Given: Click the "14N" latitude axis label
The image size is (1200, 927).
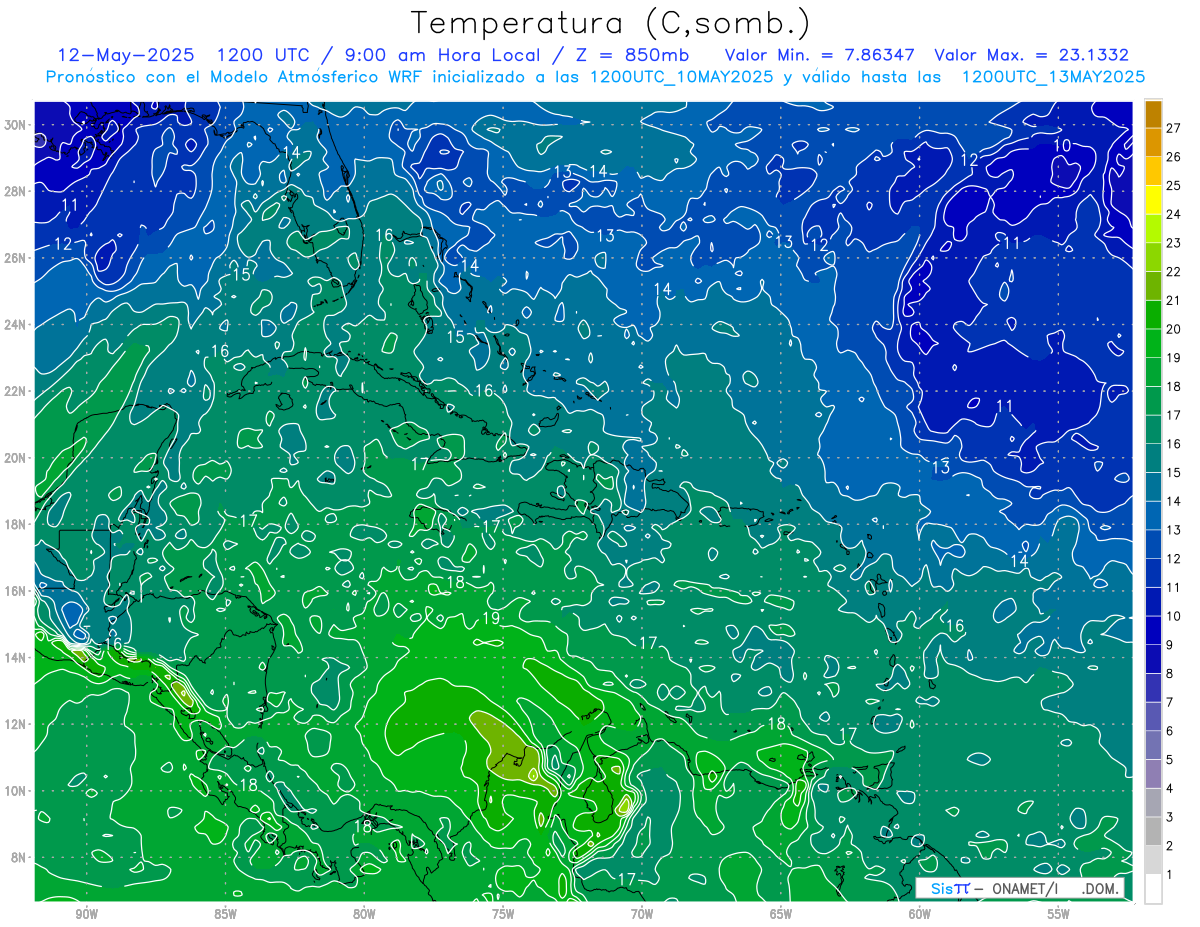Looking at the screenshot, I should pyautogui.click(x=15, y=658).
